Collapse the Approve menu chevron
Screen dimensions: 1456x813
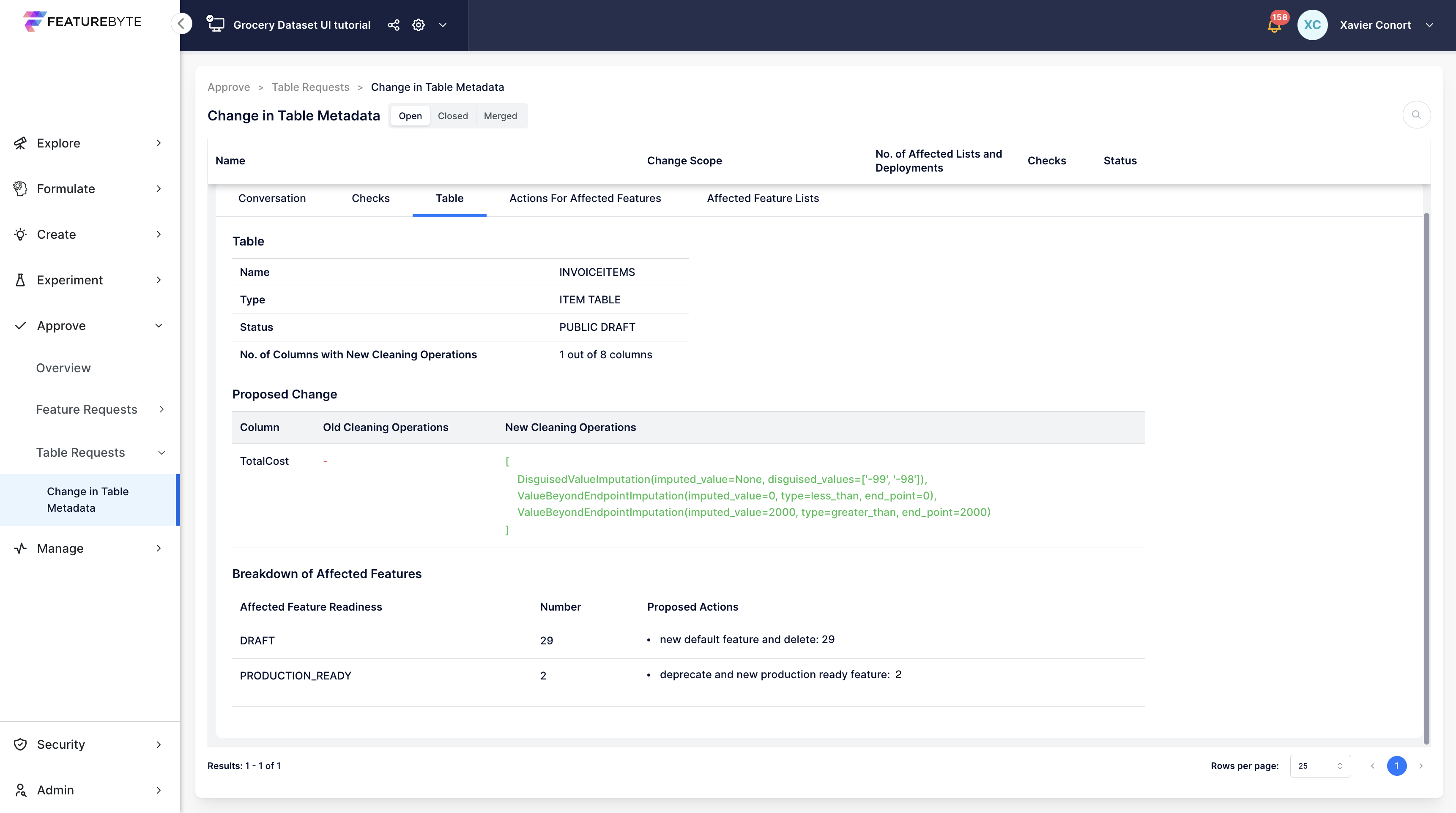tap(159, 325)
